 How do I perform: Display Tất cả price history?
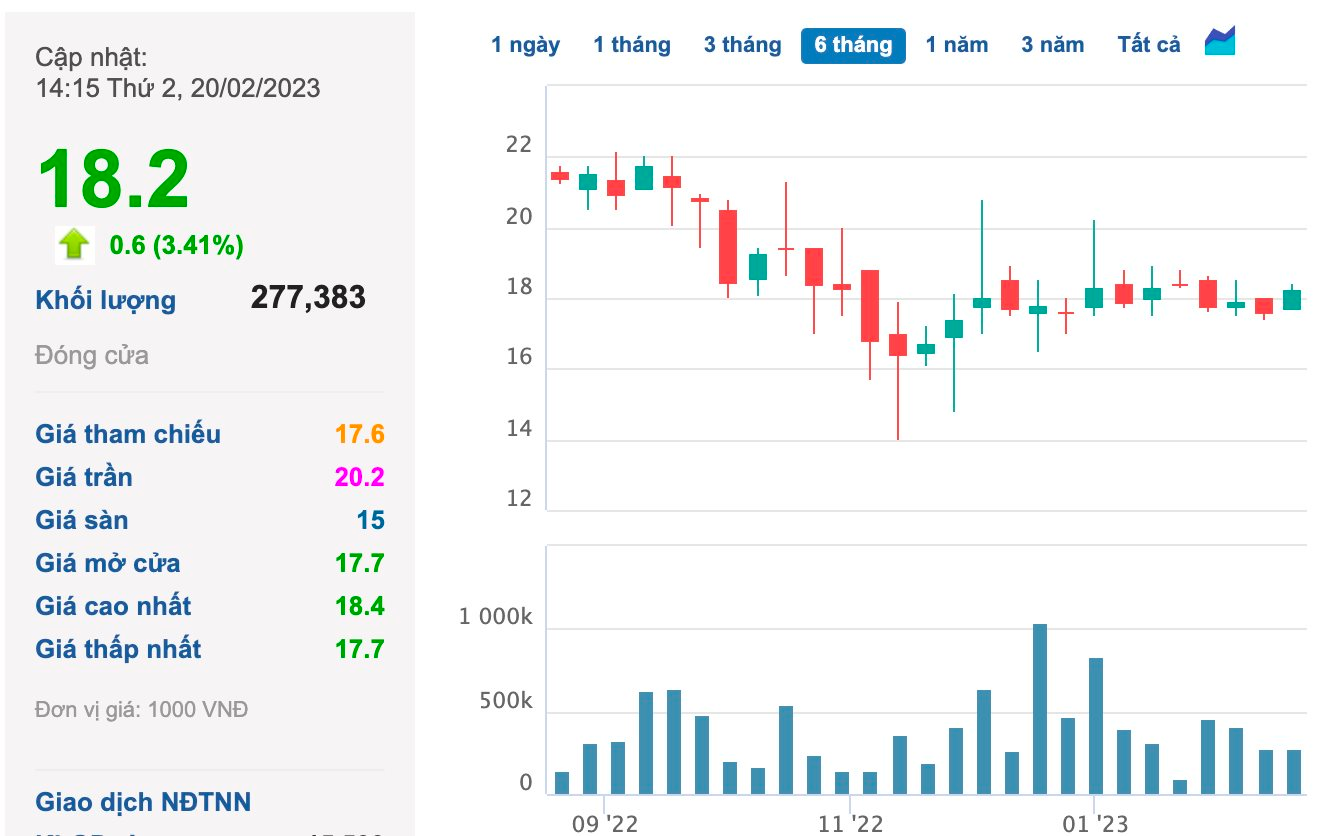tap(1149, 45)
